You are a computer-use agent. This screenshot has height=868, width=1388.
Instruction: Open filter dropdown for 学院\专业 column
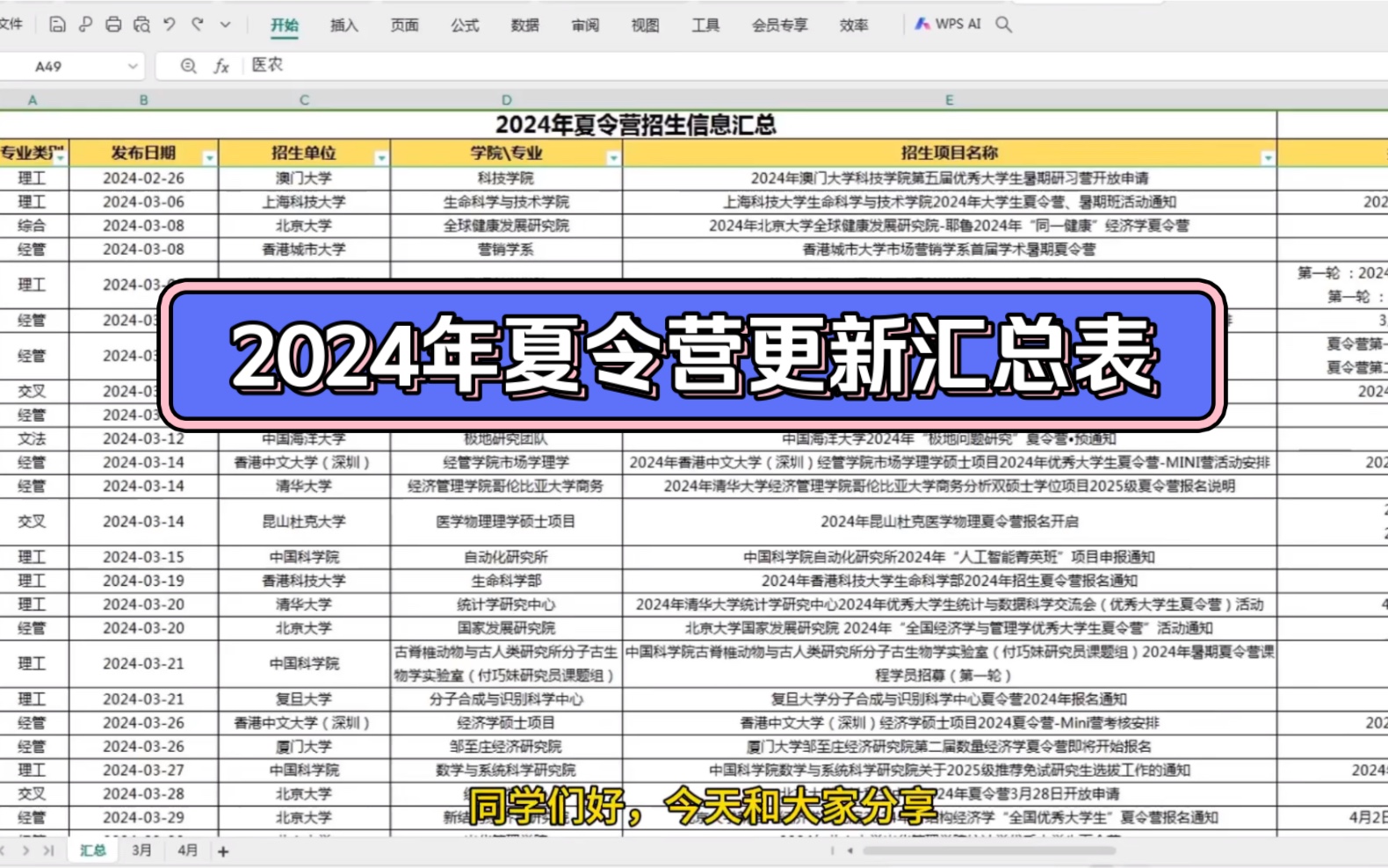(613, 158)
